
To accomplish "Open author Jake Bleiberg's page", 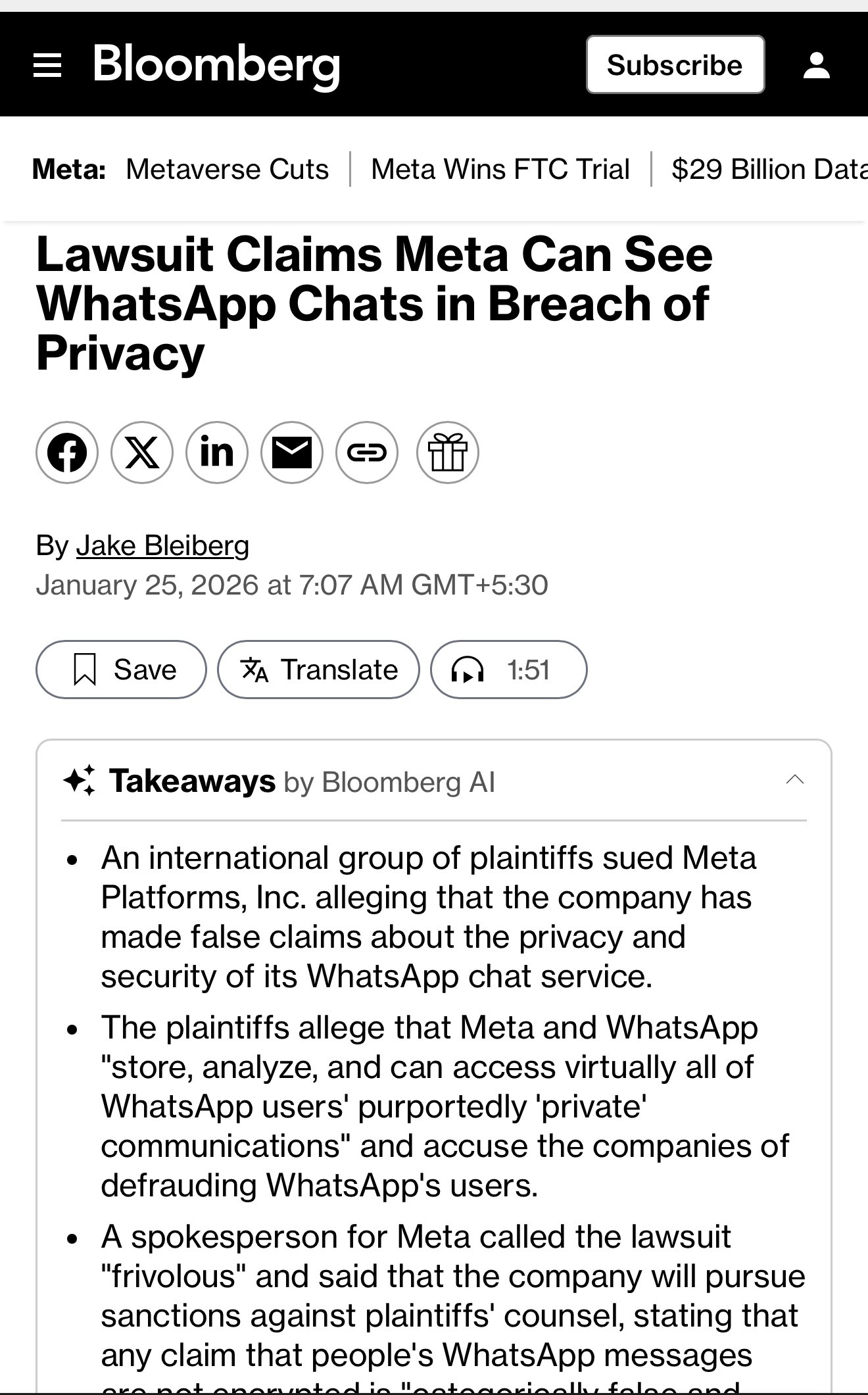I will tap(162, 545).
